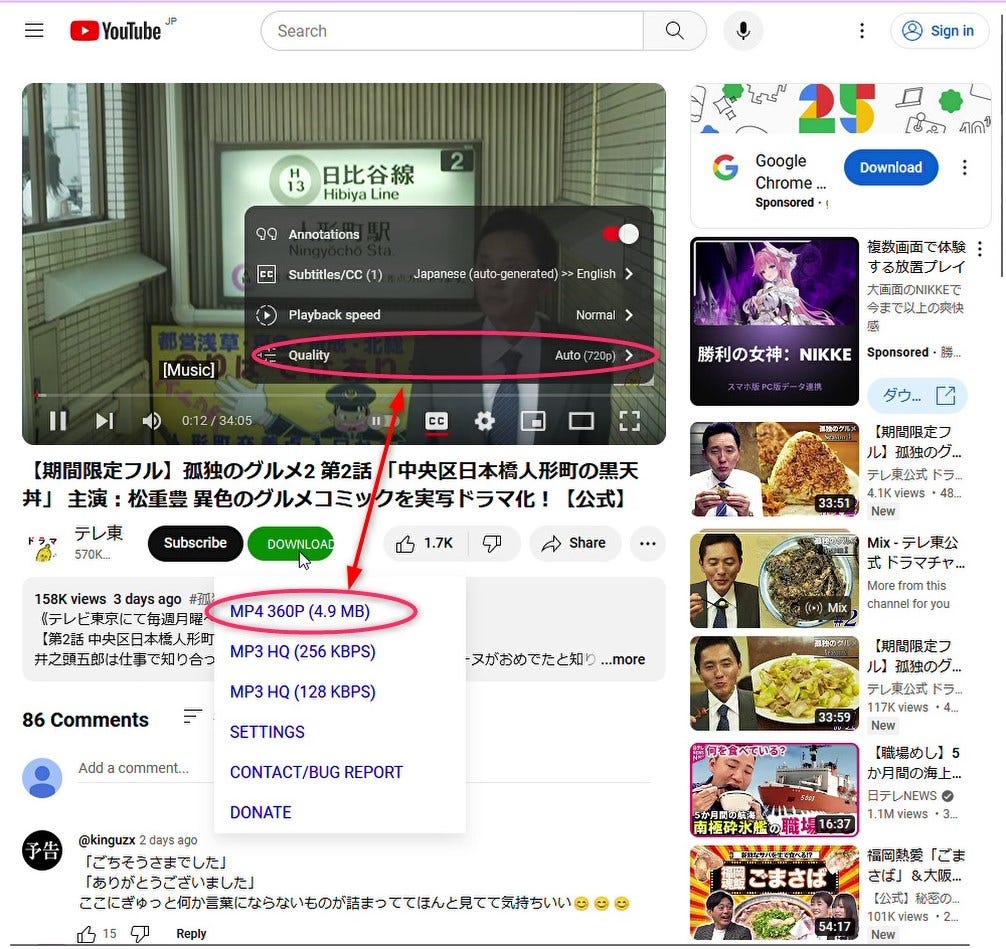Open テレ東 channel avatar
The height and width of the screenshot is (949, 1006).
[x=42, y=547]
